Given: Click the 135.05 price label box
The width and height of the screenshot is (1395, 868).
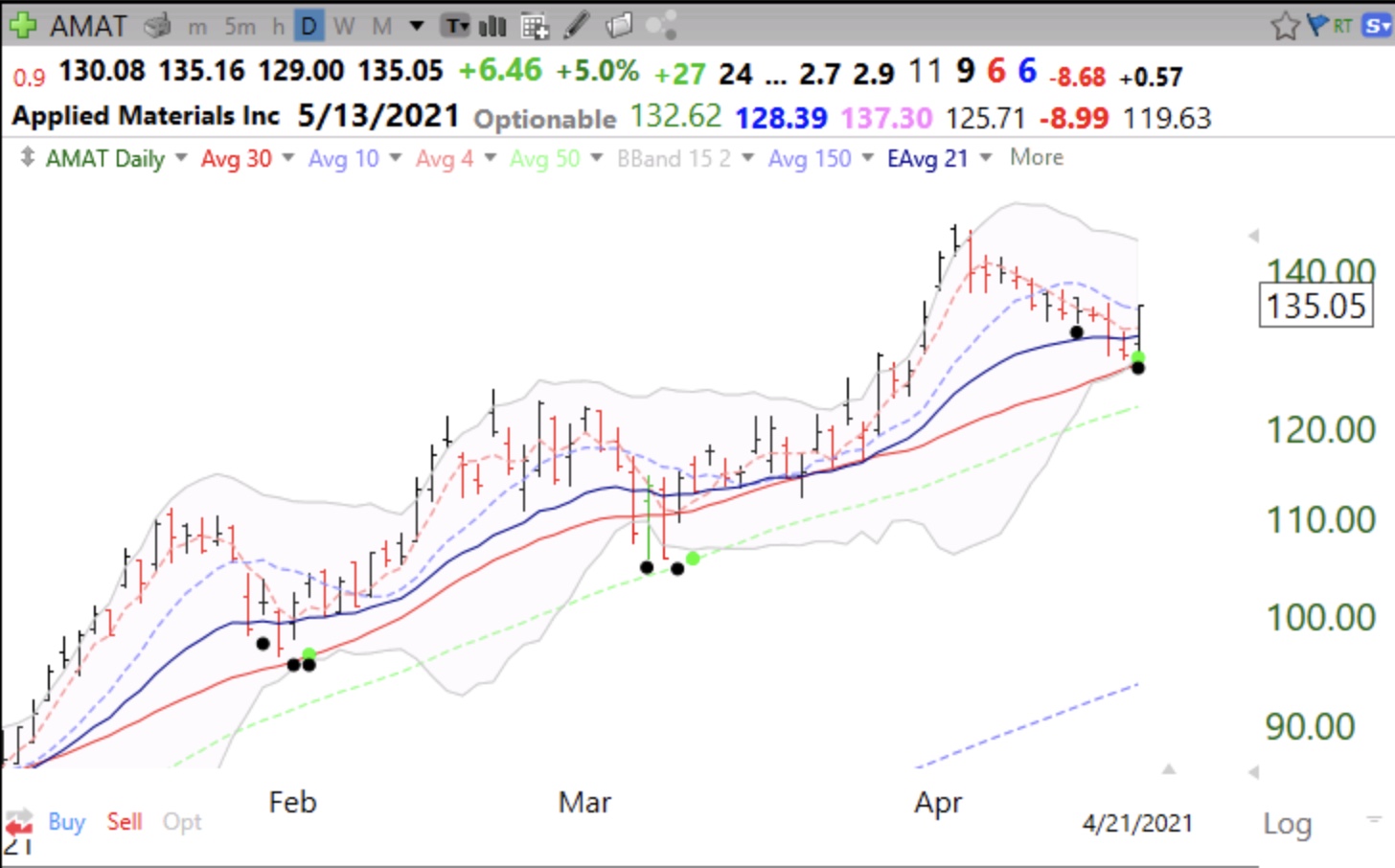Looking at the screenshot, I should (x=1315, y=307).
